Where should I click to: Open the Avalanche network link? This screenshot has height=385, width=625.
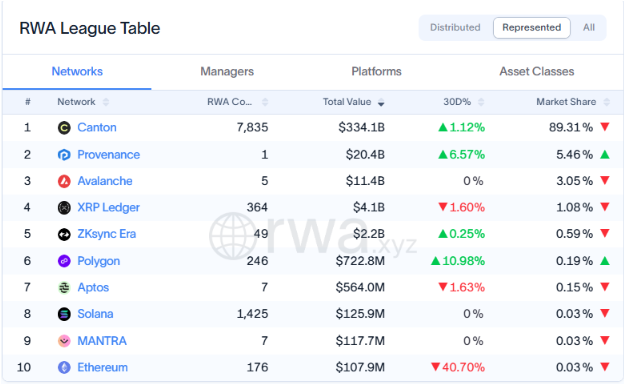[x=105, y=181]
